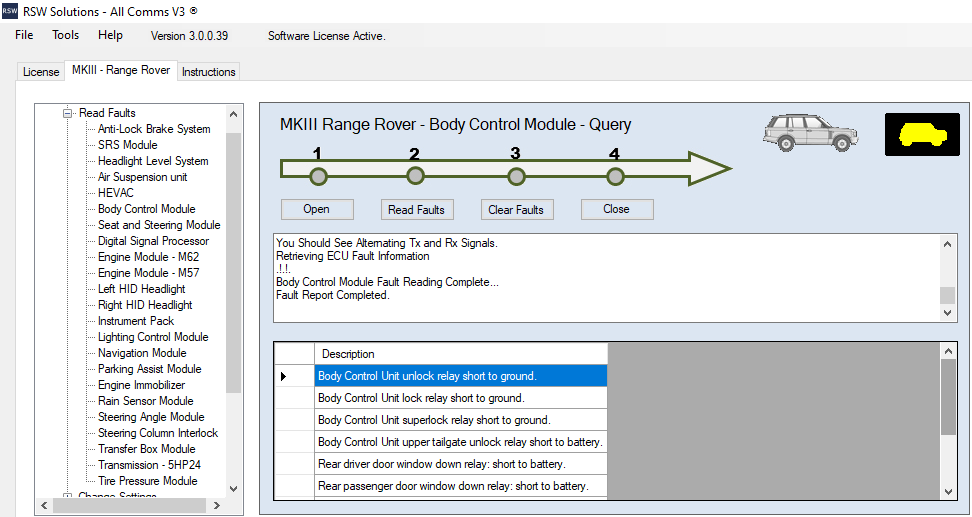
Task: Click the row selector arrow of first fault row
Action: [x=283, y=376]
